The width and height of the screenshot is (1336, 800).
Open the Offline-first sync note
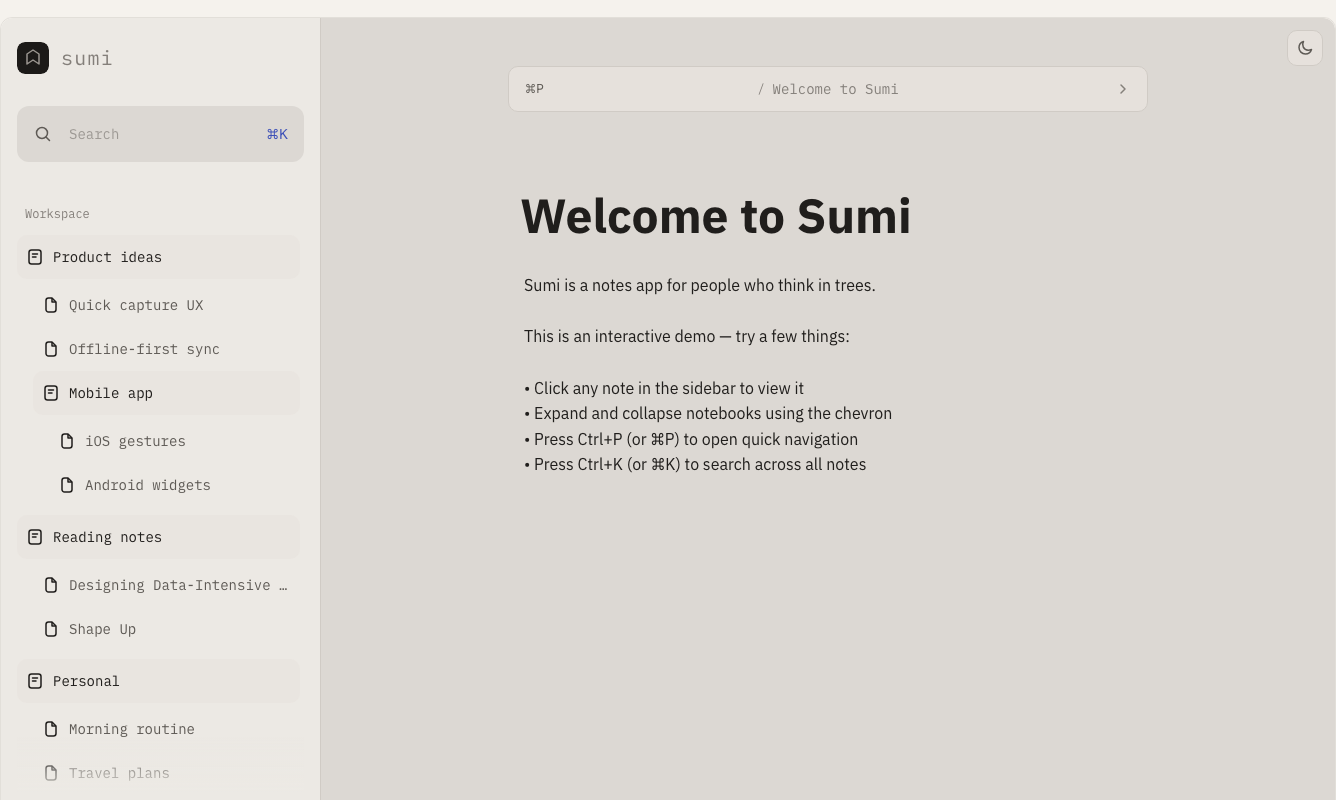(x=143, y=349)
